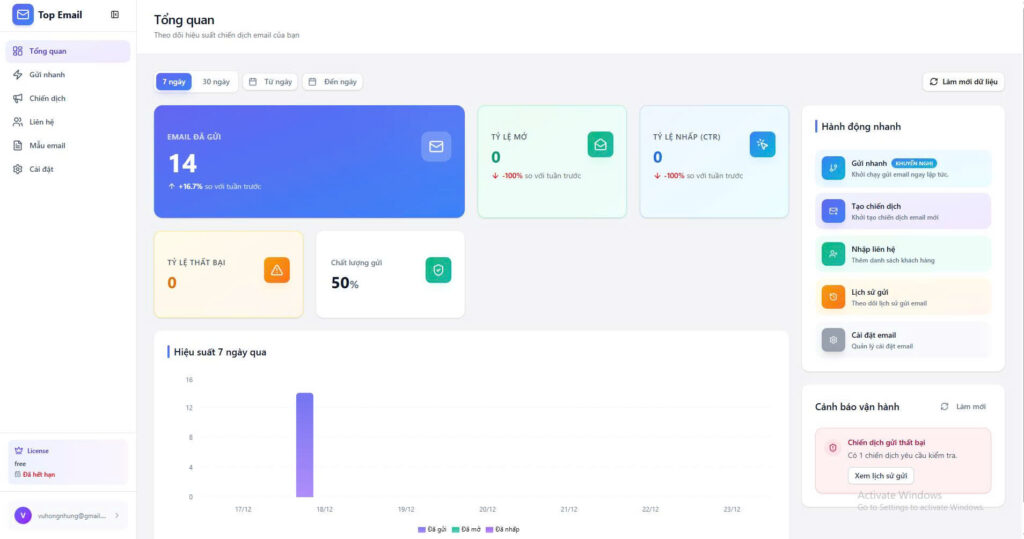Open the Từ ngày date picker
Image resolution: width=1024 pixels, height=539 pixels.
pos(270,82)
